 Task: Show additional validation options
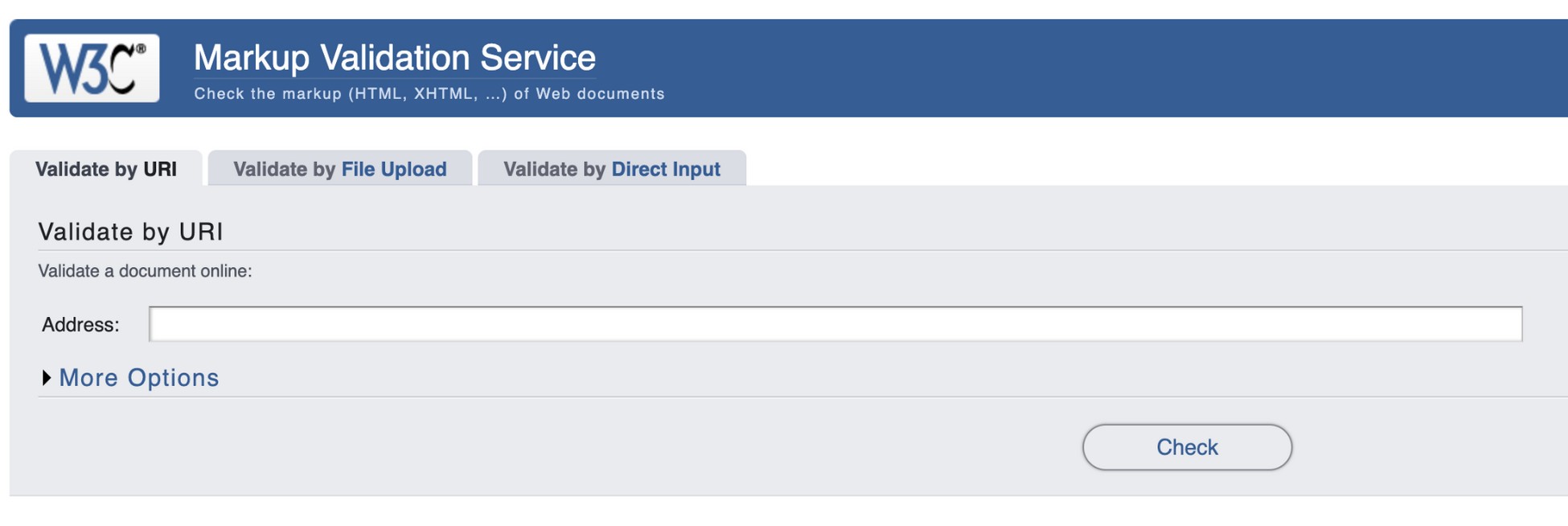137,377
